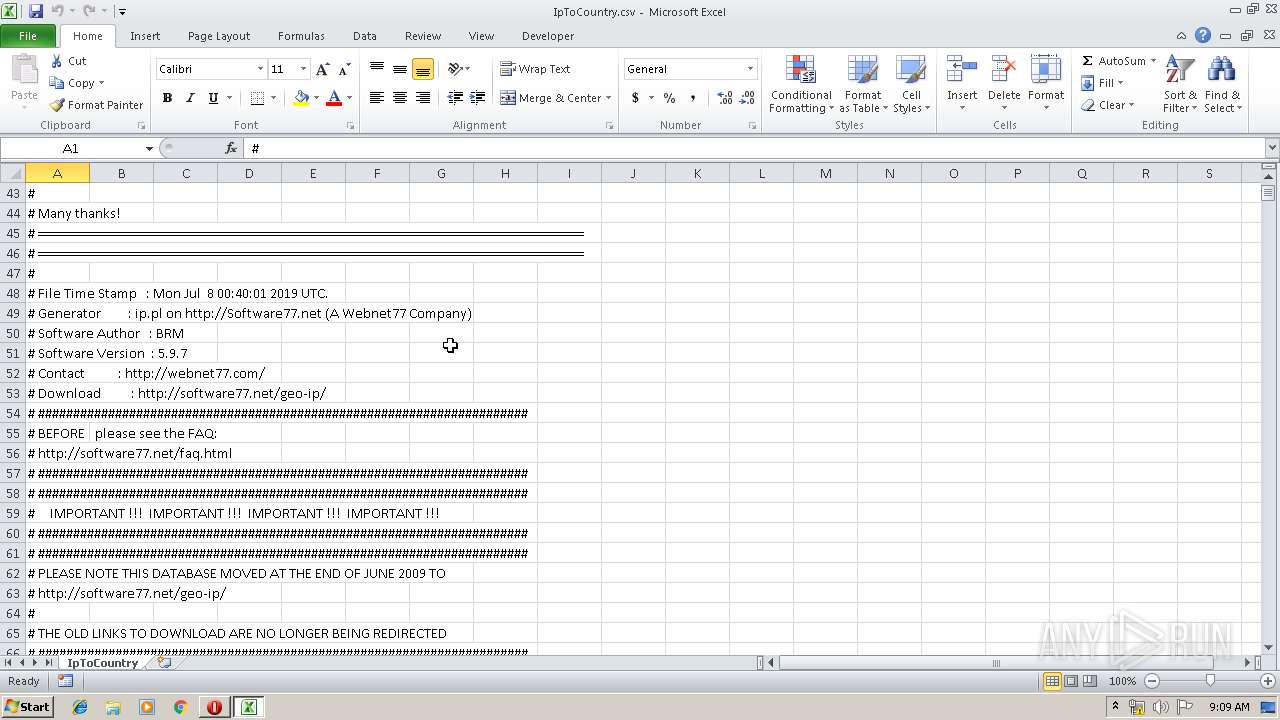Open the AutoSum dropdown arrow
1280x720 pixels.
1153,61
